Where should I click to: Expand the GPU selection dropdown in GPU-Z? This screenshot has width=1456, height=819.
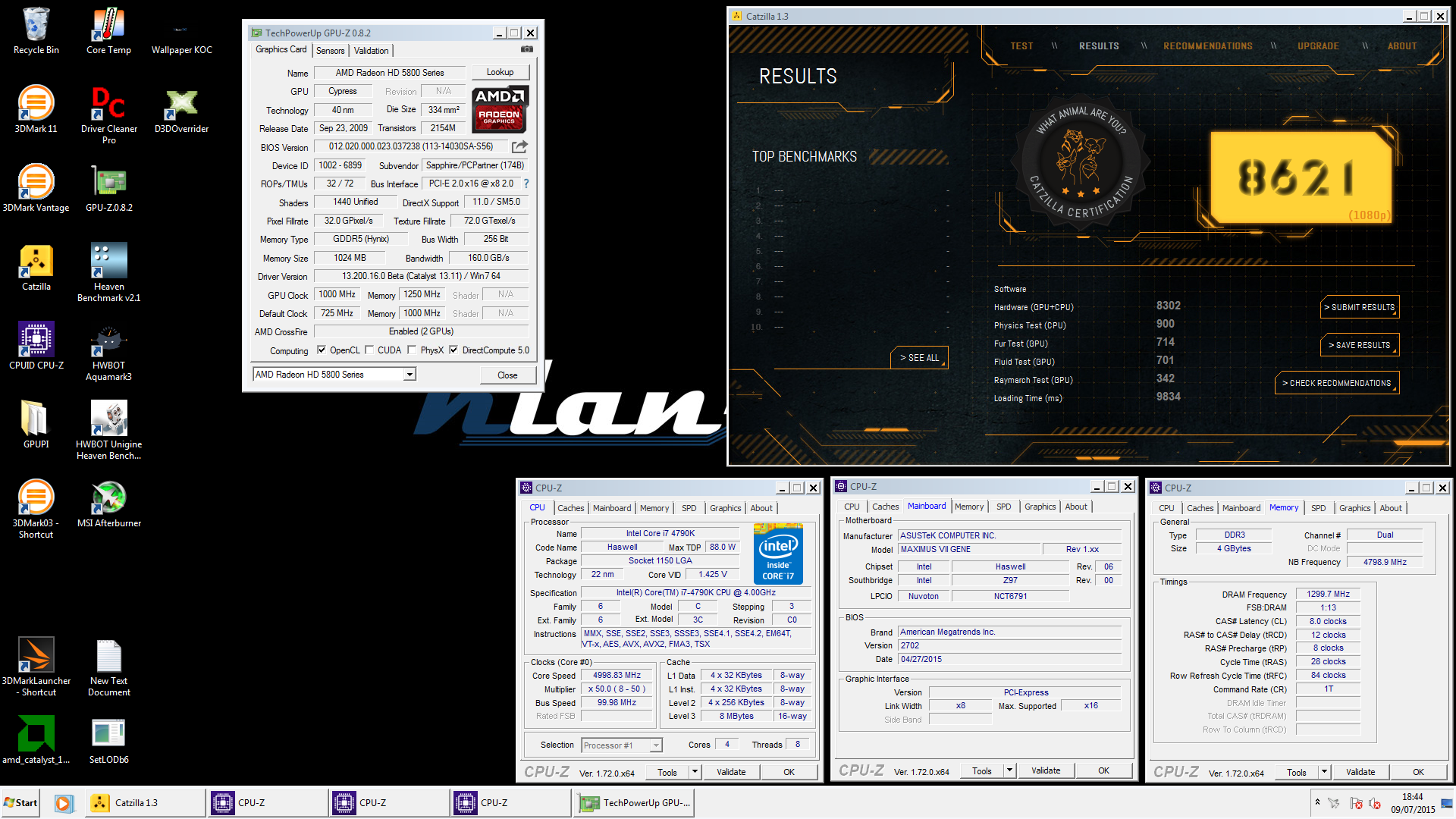[x=409, y=375]
